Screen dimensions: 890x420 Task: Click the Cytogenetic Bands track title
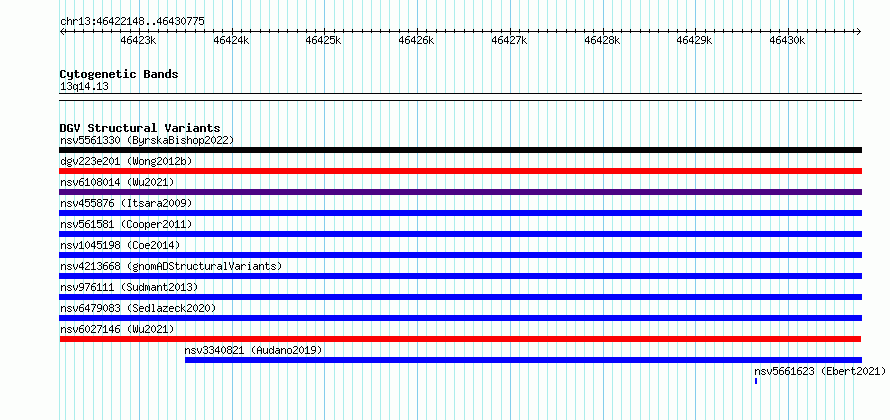coord(119,74)
